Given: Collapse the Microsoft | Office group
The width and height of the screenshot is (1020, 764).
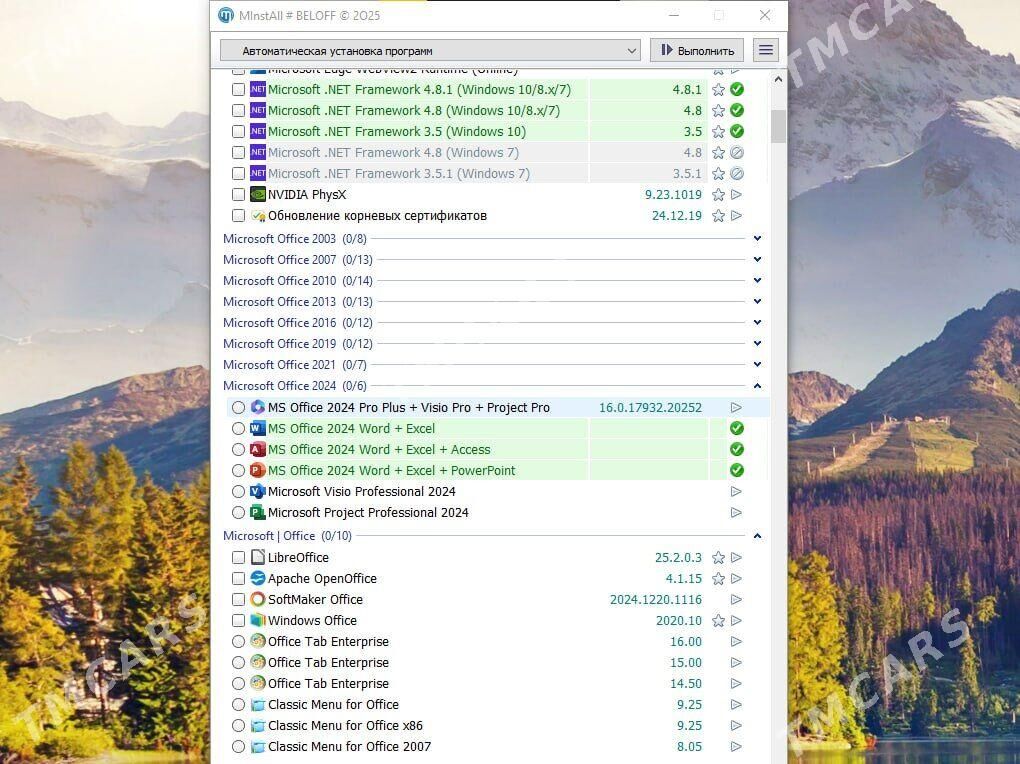Looking at the screenshot, I should (x=757, y=536).
